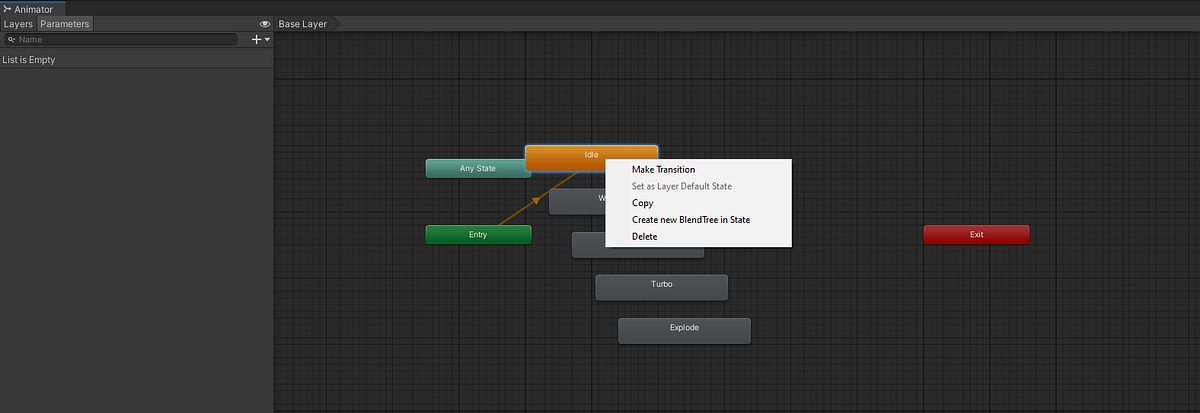Select the orange Idle state node
This screenshot has height=413, width=1200.
coord(591,157)
